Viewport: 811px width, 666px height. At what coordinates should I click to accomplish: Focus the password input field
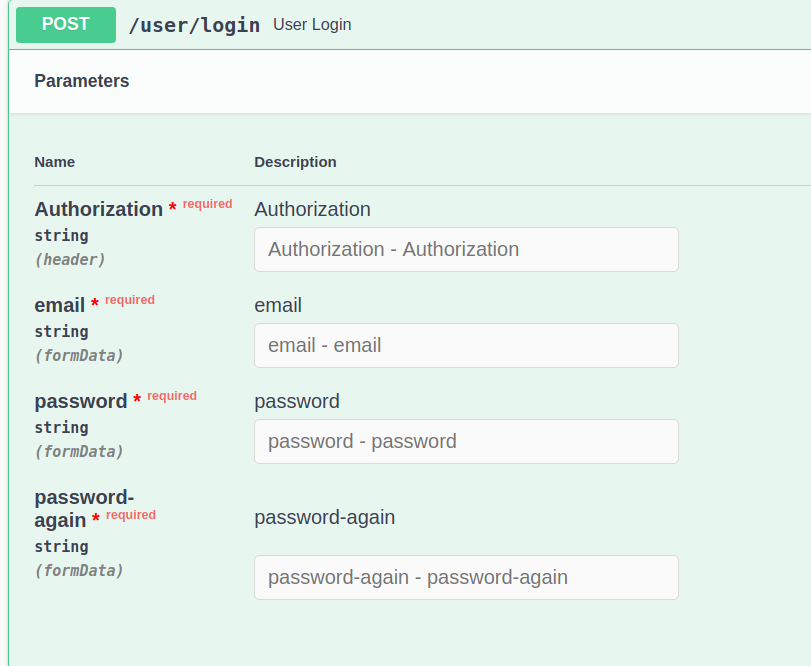466,441
